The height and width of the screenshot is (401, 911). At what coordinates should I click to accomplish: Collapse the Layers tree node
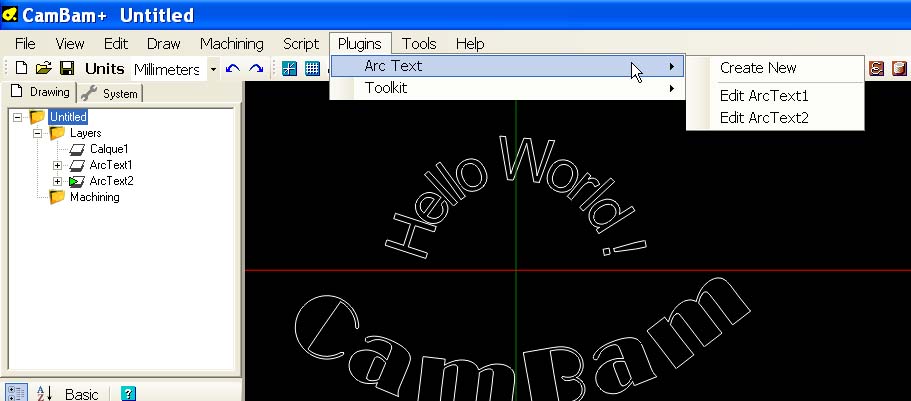coord(37,133)
